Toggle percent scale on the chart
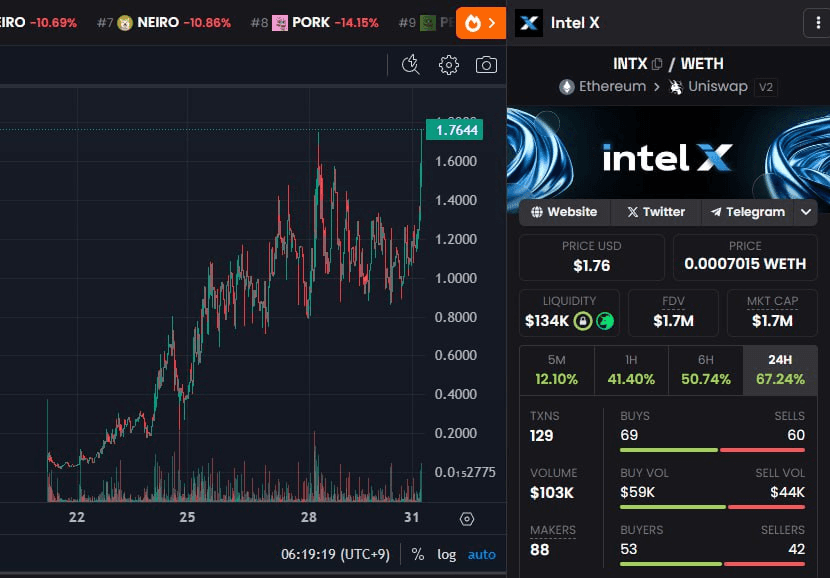 (418, 554)
